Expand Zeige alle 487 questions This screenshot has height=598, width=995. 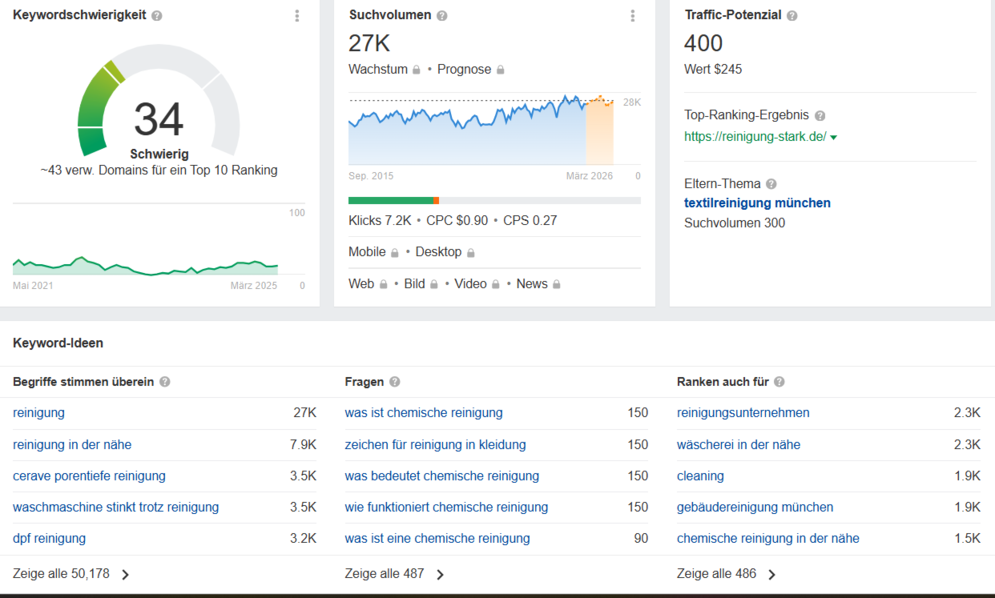pos(394,574)
